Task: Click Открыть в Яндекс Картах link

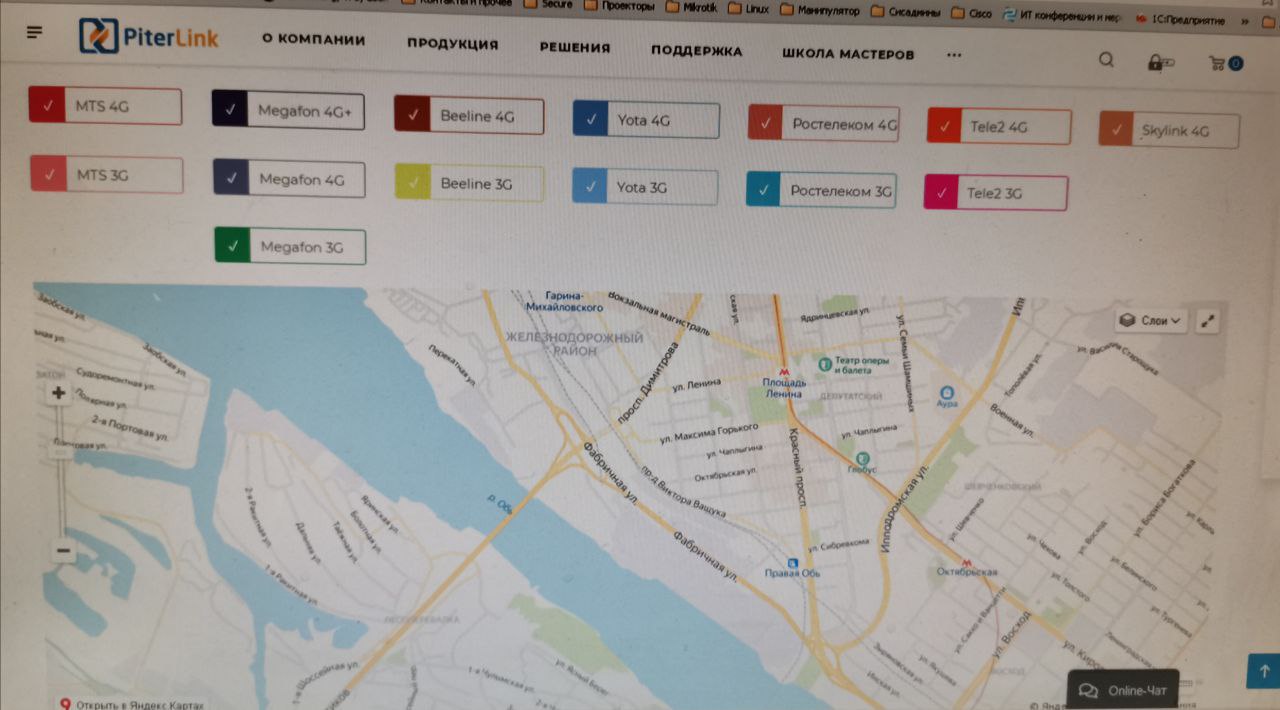Action: click(132, 704)
